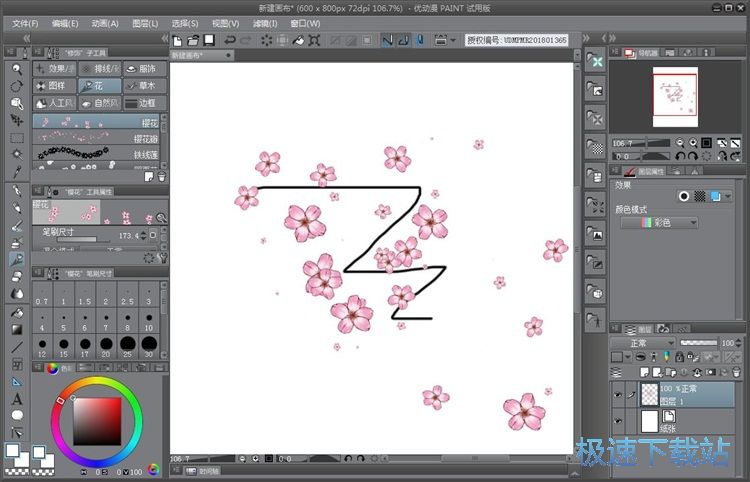
Task: Open the 编辑(E) menu
Action: click(65, 23)
